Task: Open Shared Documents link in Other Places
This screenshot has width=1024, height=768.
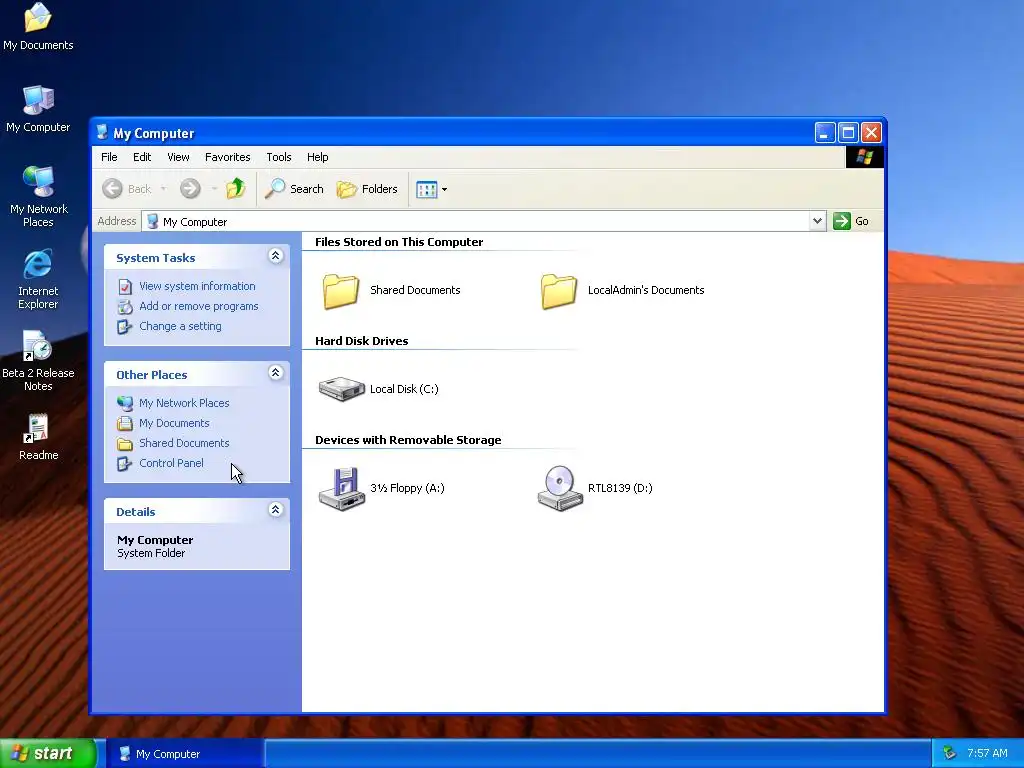Action: tap(184, 443)
